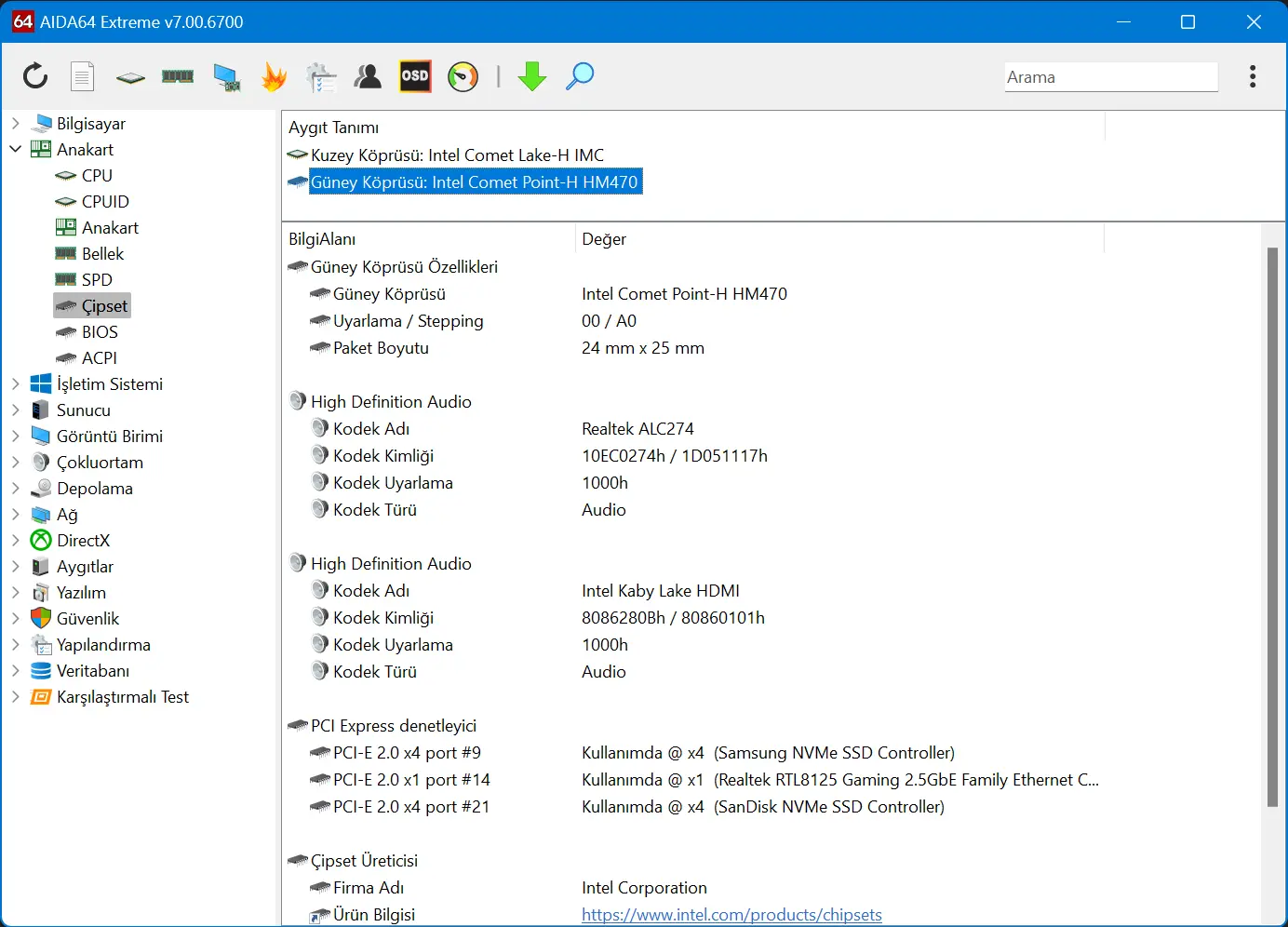Image resolution: width=1288 pixels, height=927 pixels.
Task: Expand the Görüntü Birimi node
Action: [x=15, y=436]
